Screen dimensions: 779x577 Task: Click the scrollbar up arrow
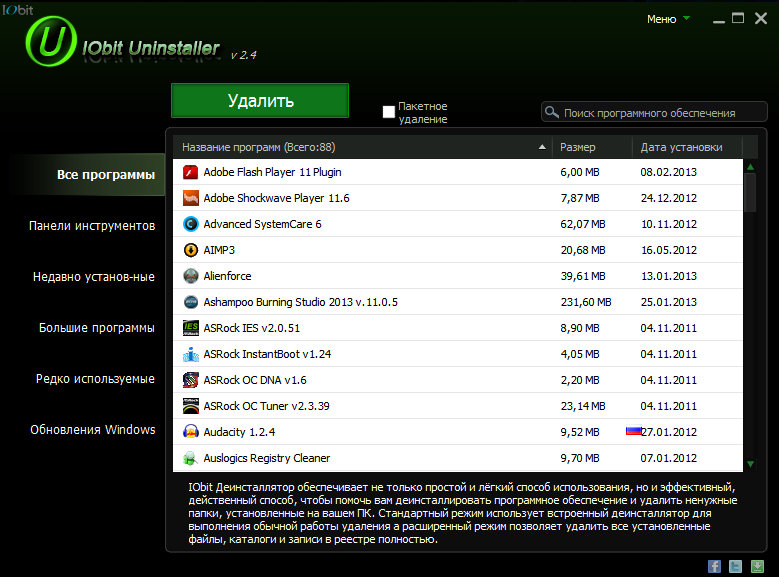[751, 167]
